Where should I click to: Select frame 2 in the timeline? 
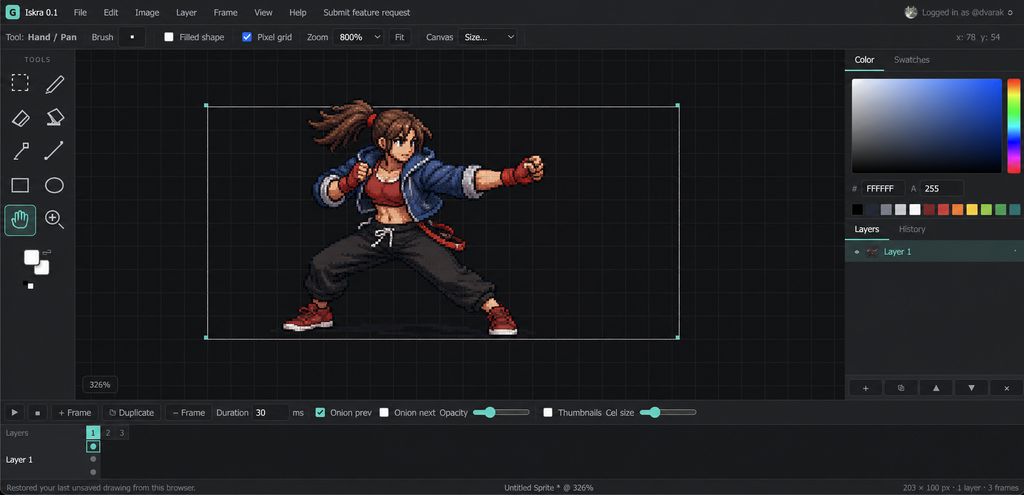point(108,432)
